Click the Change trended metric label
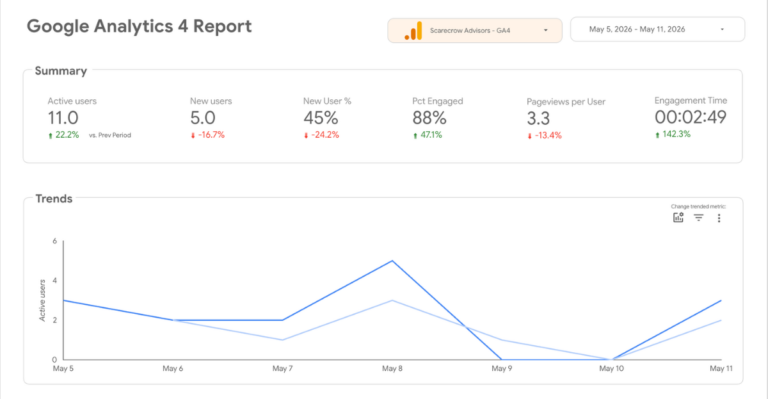 pyautogui.click(x=698, y=207)
